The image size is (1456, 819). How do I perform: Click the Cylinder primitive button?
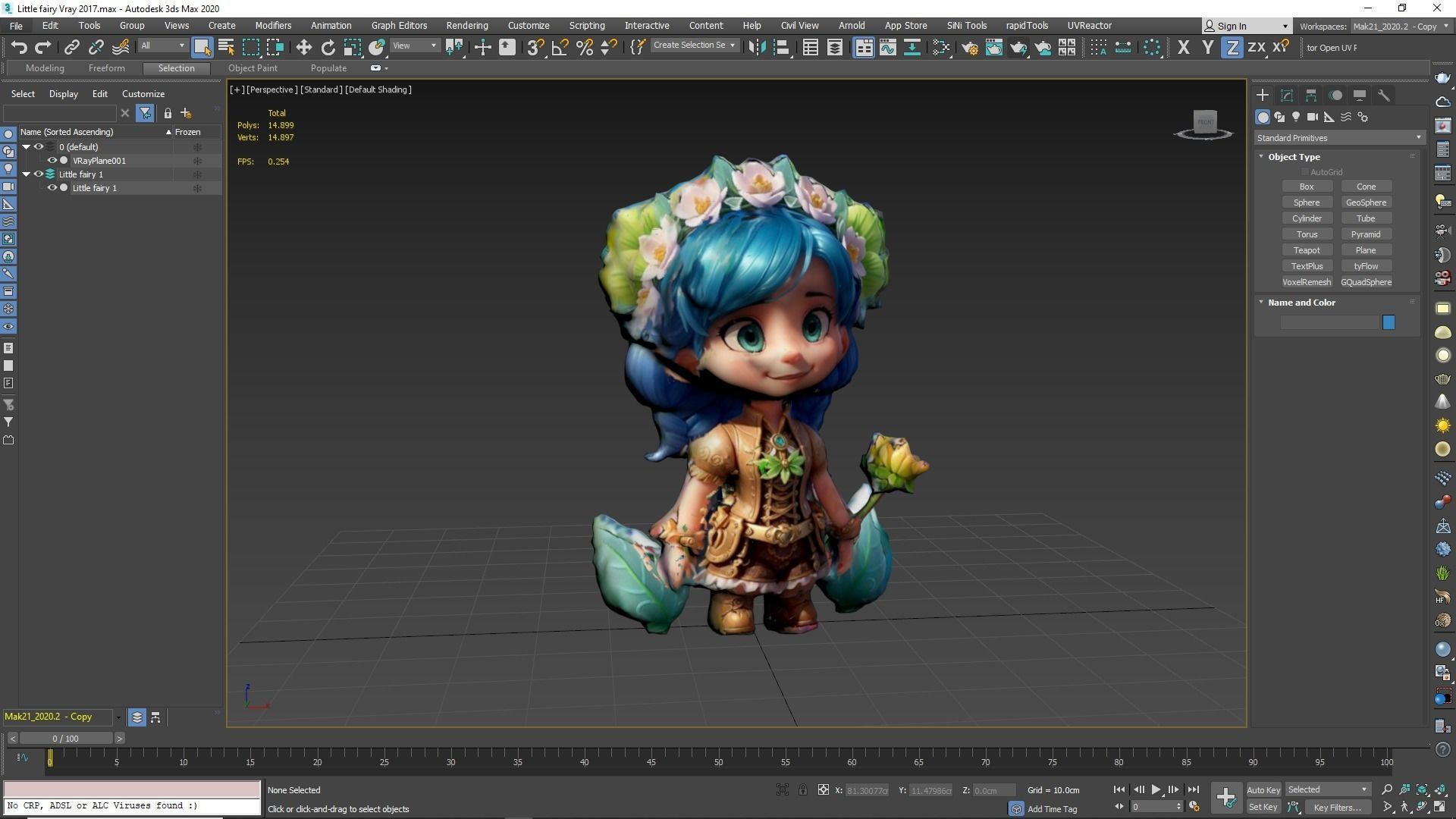[1307, 218]
